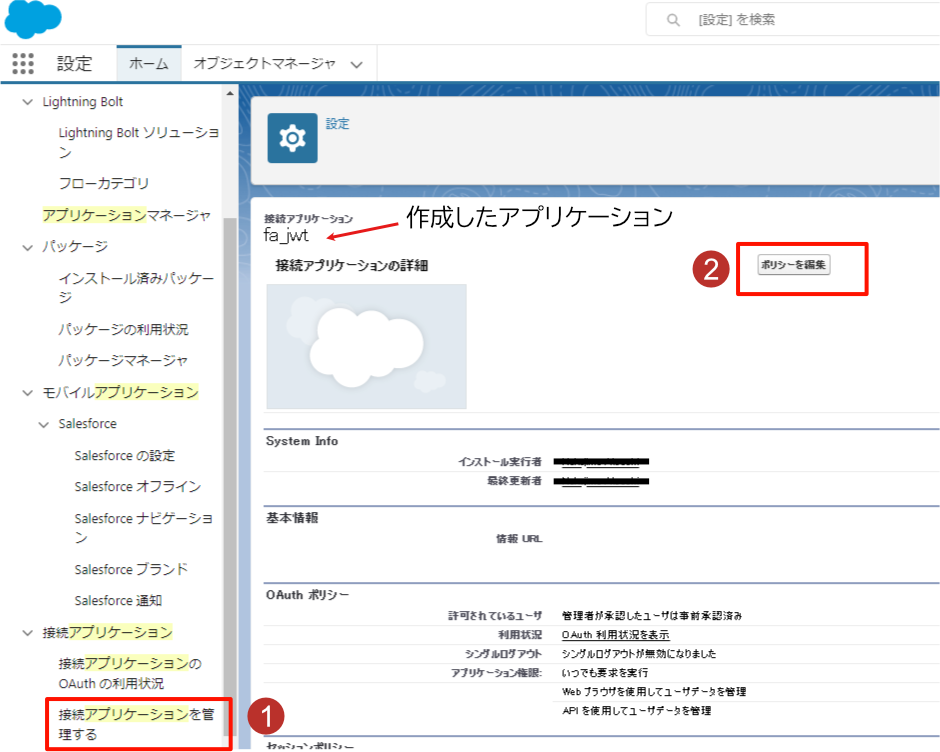The image size is (940, 752).
Task: Click the connected app cloud logo image
Action: coord(366,346)
